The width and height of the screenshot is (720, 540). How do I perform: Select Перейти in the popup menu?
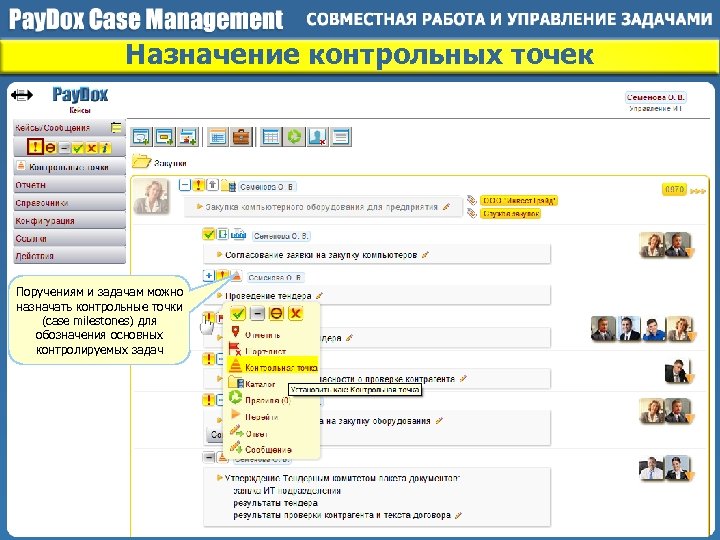(261, 416)
